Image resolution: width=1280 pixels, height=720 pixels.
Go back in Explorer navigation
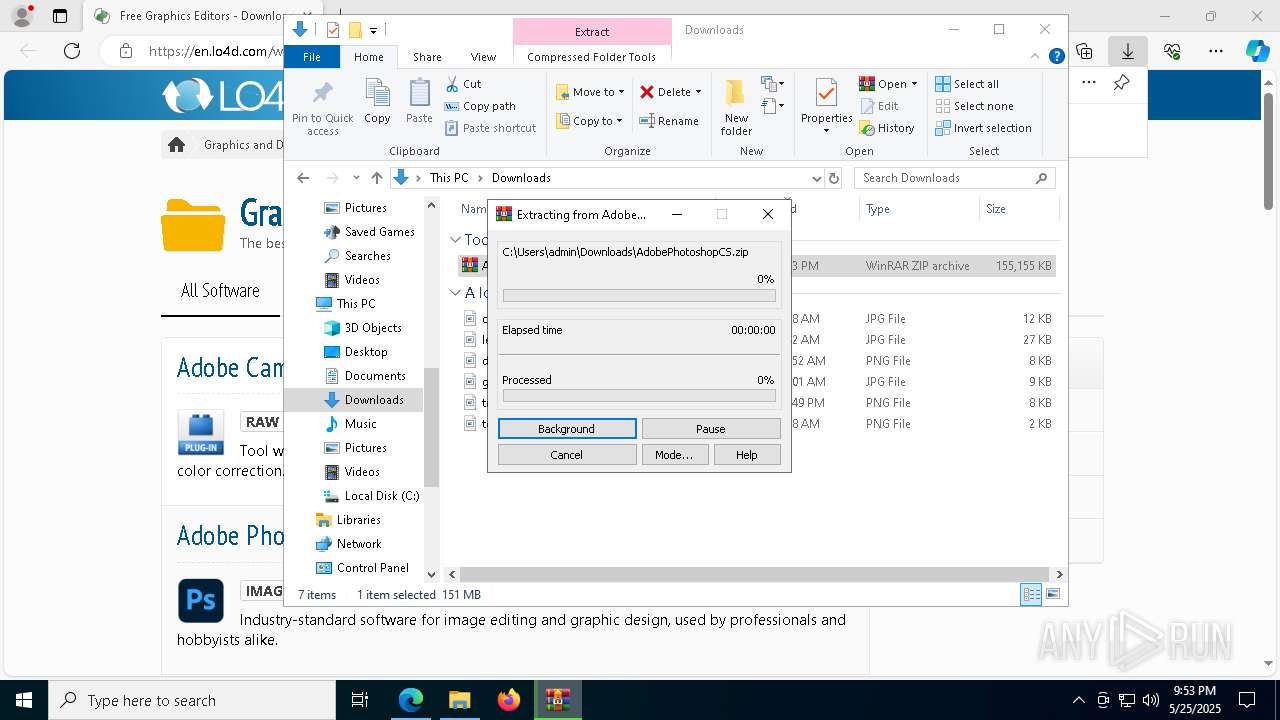(x=303, y=178)
